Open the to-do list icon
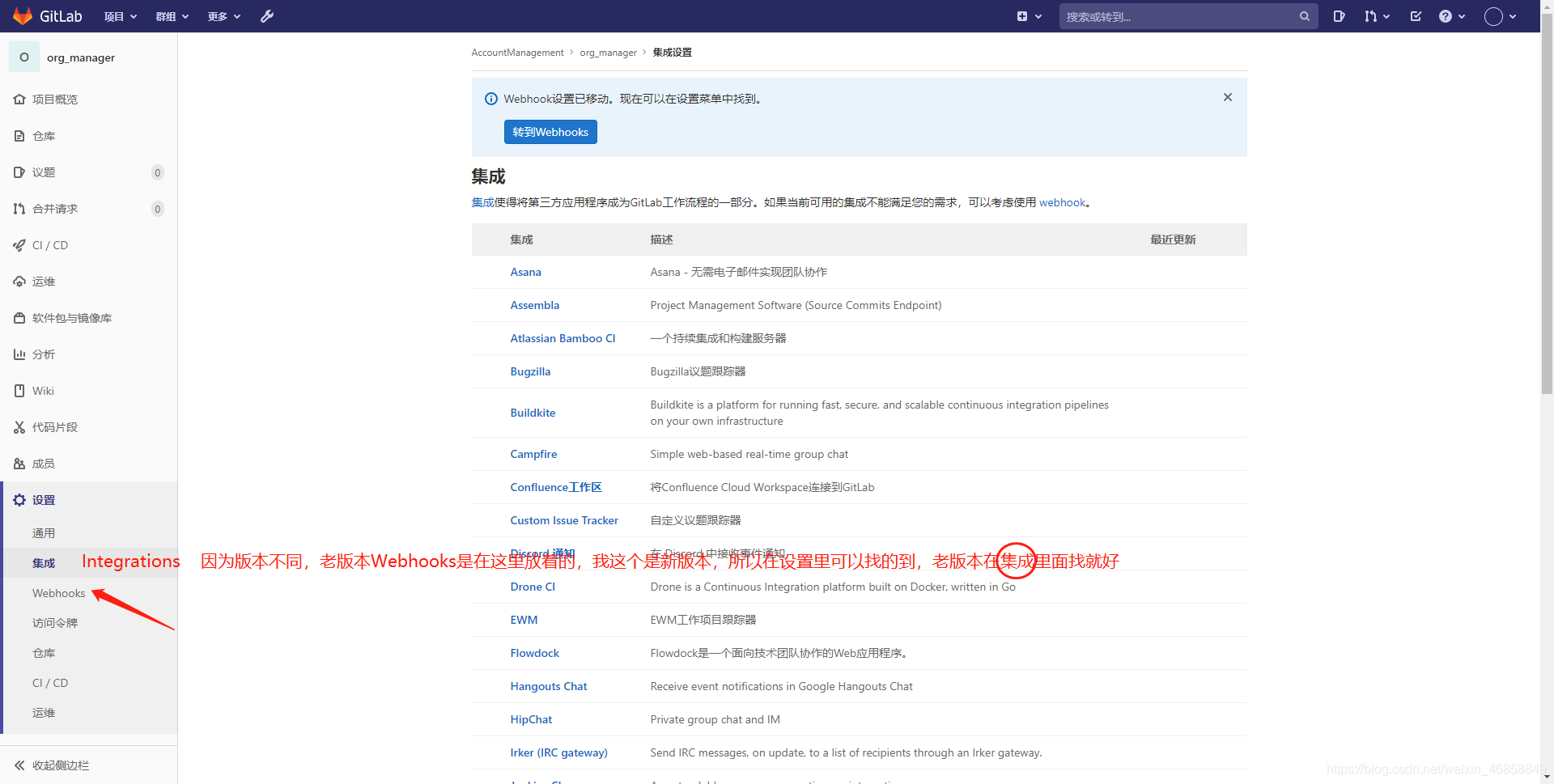The height and width of the screenshot is (784, 1554). (x=1416, y=16)
